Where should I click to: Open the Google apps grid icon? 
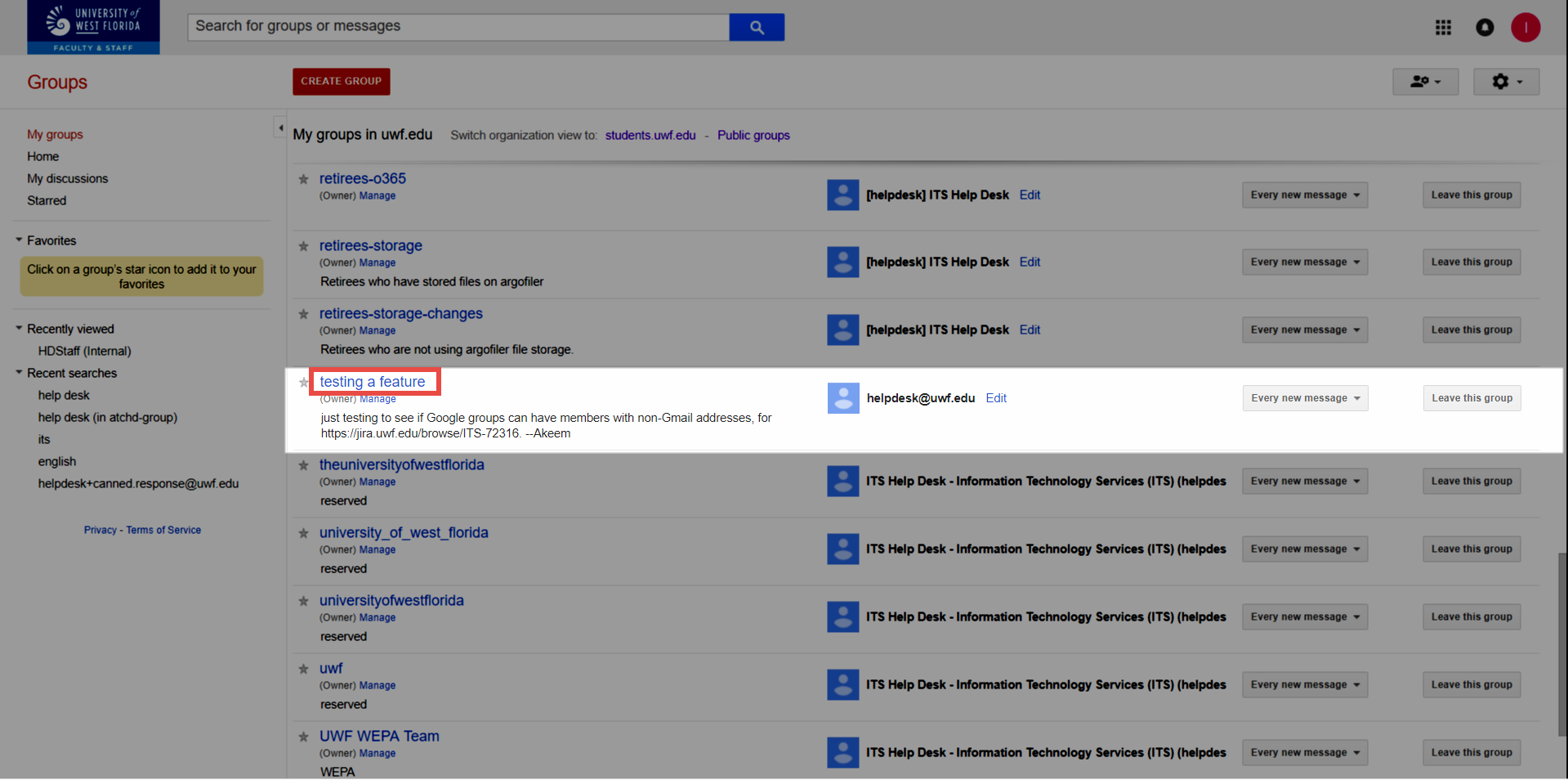click(x=1443, y=28)
